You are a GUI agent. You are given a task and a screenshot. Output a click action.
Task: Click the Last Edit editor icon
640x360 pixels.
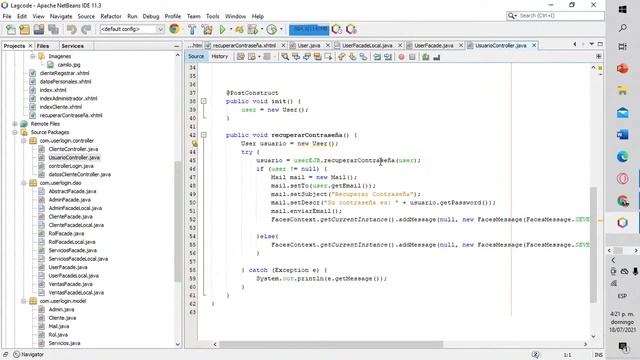pyautogui.click(x=241, y=57)
